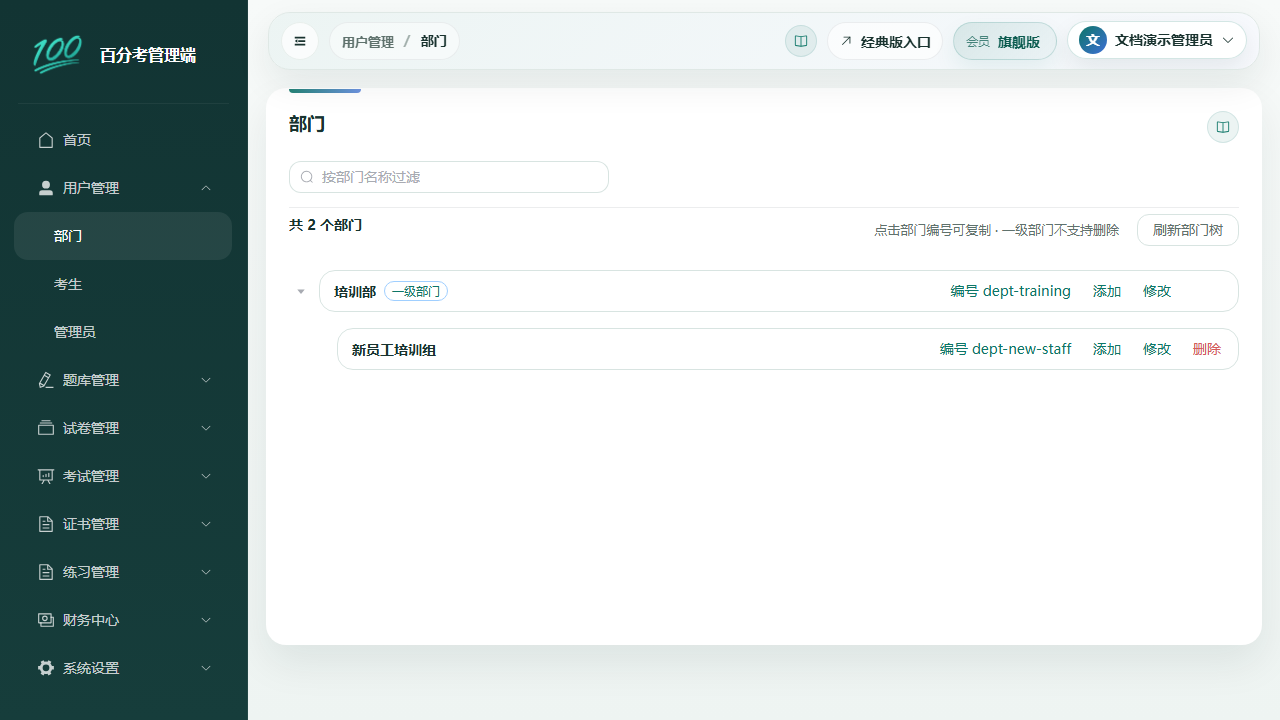The height and width of the screenshot is (720, 1280).
Task: Click the 共 2 个部门 count text
Action: pyautogui.click(x=326, y=225)
